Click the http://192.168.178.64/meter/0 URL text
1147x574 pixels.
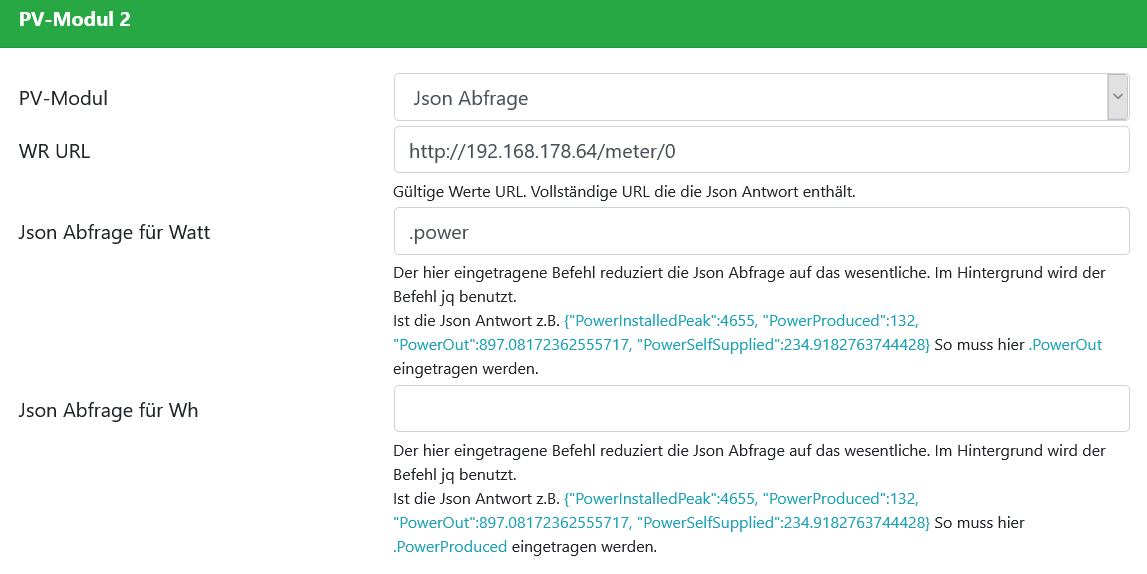pos(542,151)
